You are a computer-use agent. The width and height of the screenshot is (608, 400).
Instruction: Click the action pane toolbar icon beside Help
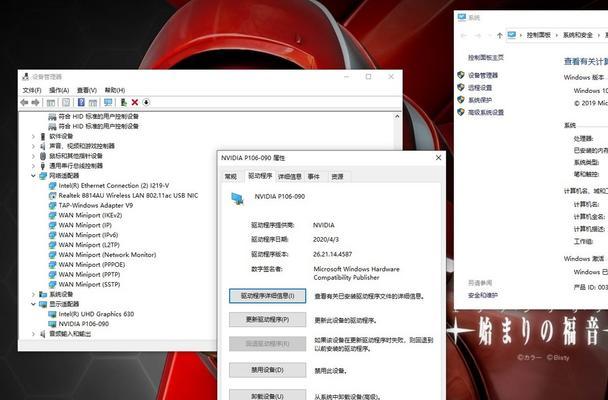tap(93, 102)
